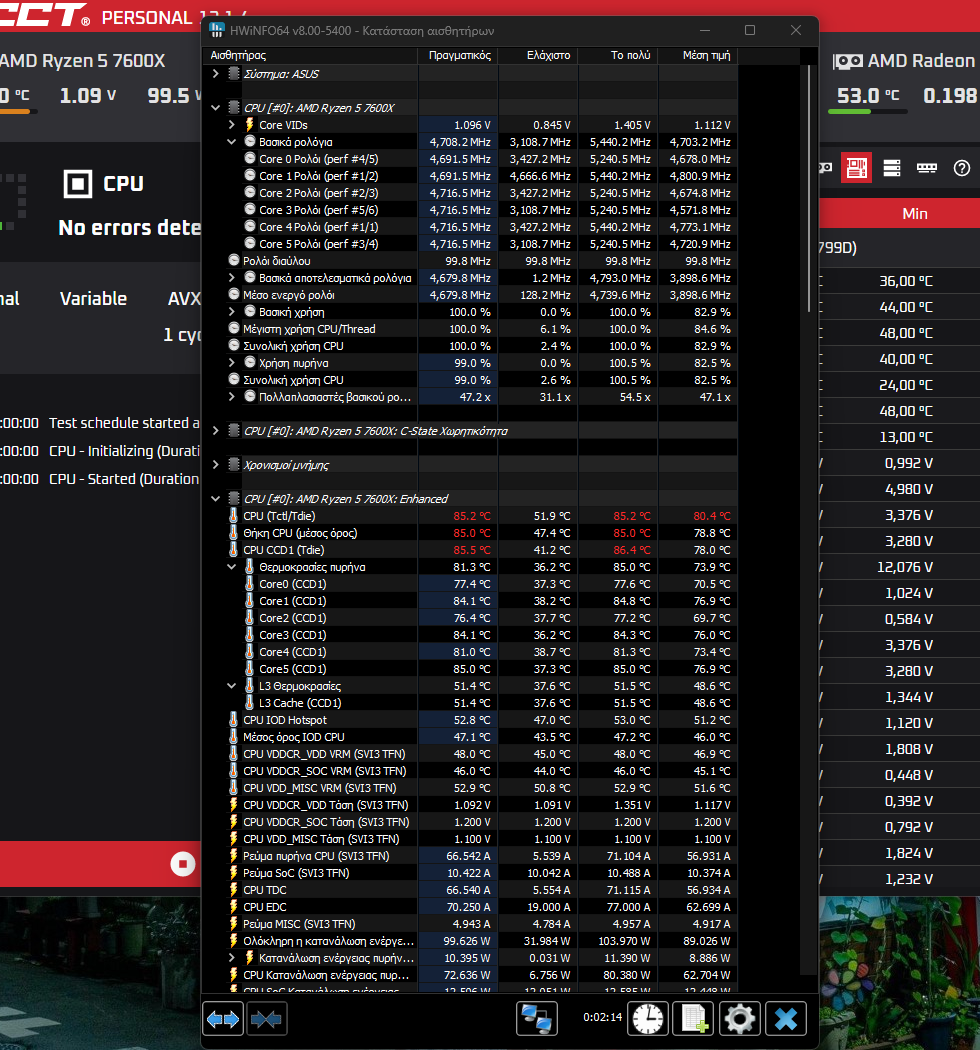This screenshot has height=1050, width=980.
Task: Expand Βασικά αποτελεσματικά ρολόγια row
Action: pyautogui.click(x=232, y=277)
